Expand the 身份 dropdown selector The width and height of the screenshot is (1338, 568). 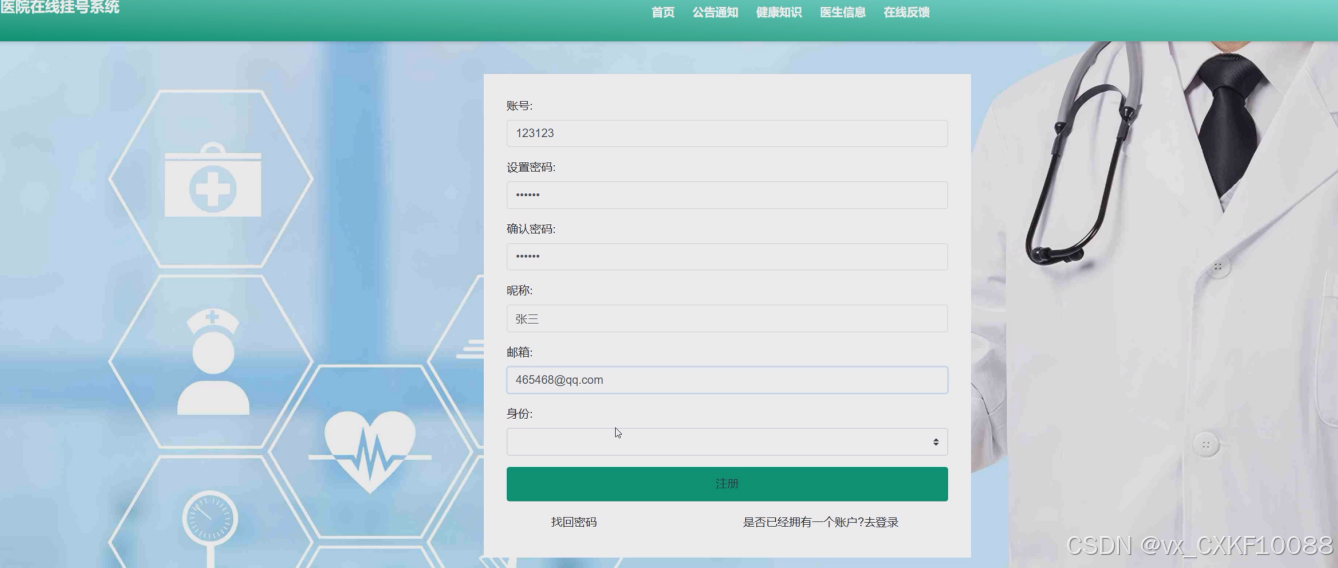click(727, 442)
